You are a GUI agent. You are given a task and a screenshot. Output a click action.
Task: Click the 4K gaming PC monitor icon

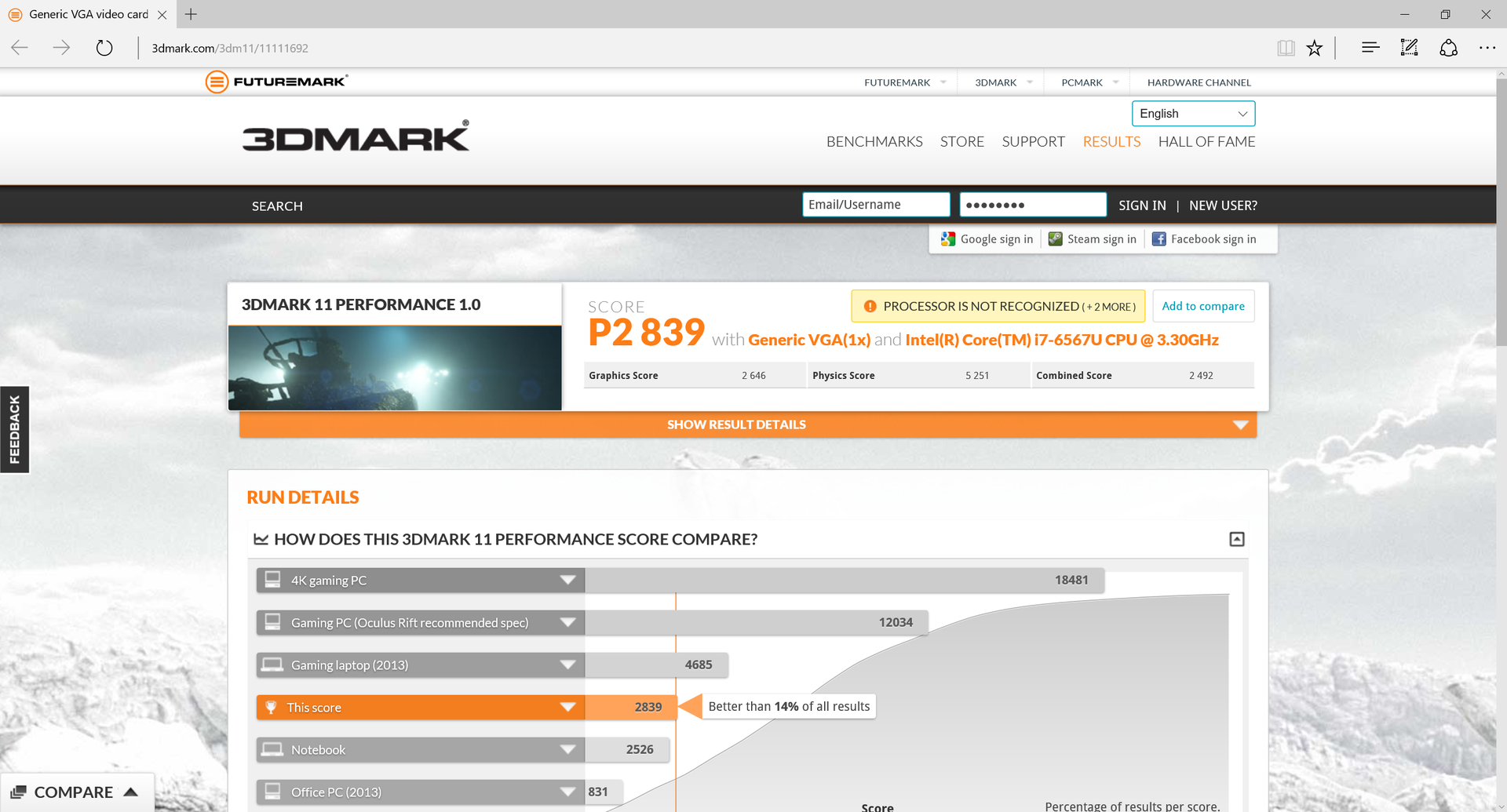click(x=272, y=580)
